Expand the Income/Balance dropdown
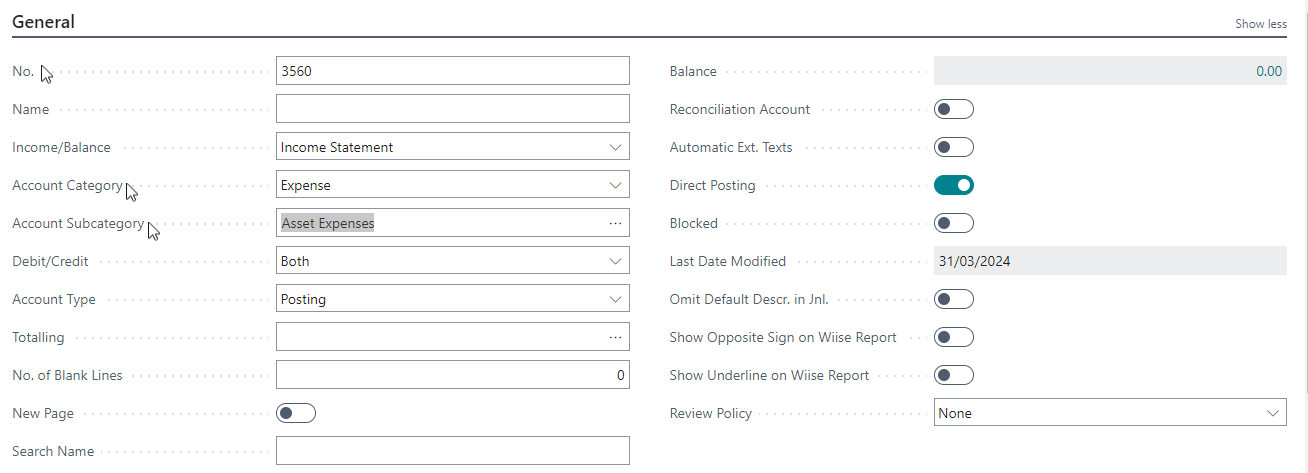 tap(452, 147)
